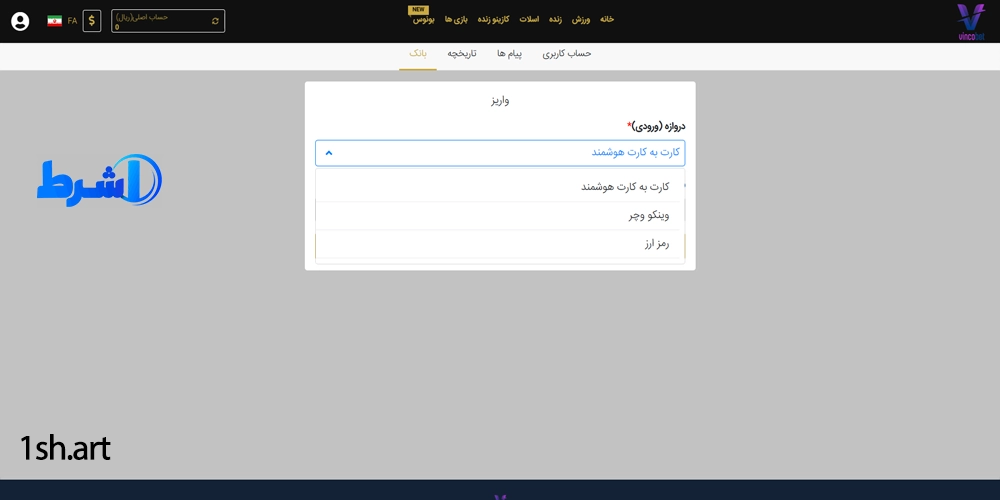
Task: Open بازی ها in top navigation
Action: (x=456, y=20)
